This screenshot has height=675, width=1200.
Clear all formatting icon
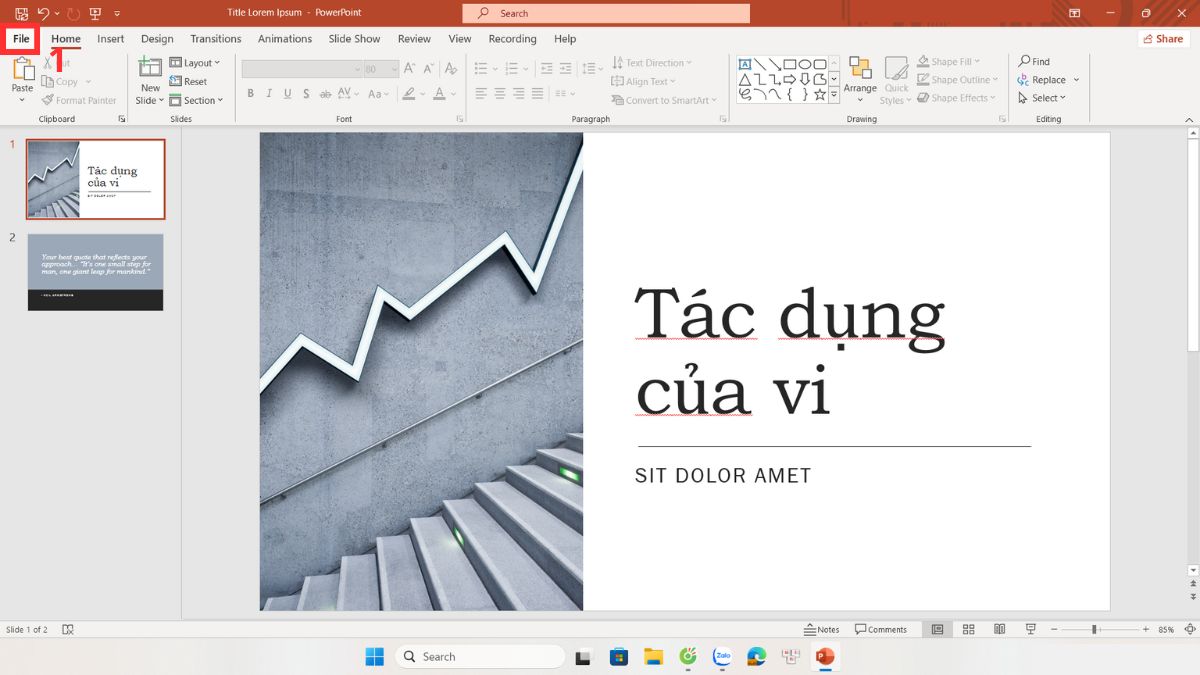click(x=451, y=69)
